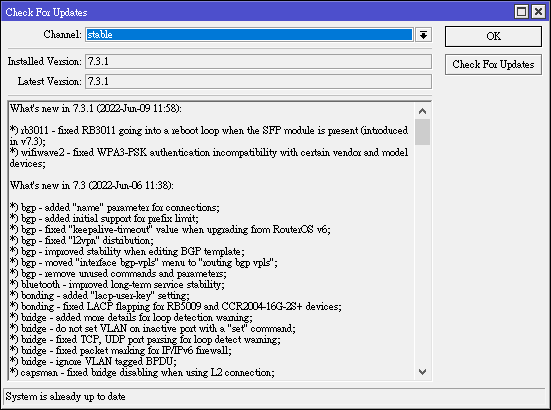Close the Check For Updates window
Image resolution: width=551 pixels, height=410 pixels.
[x=538, y=12]
